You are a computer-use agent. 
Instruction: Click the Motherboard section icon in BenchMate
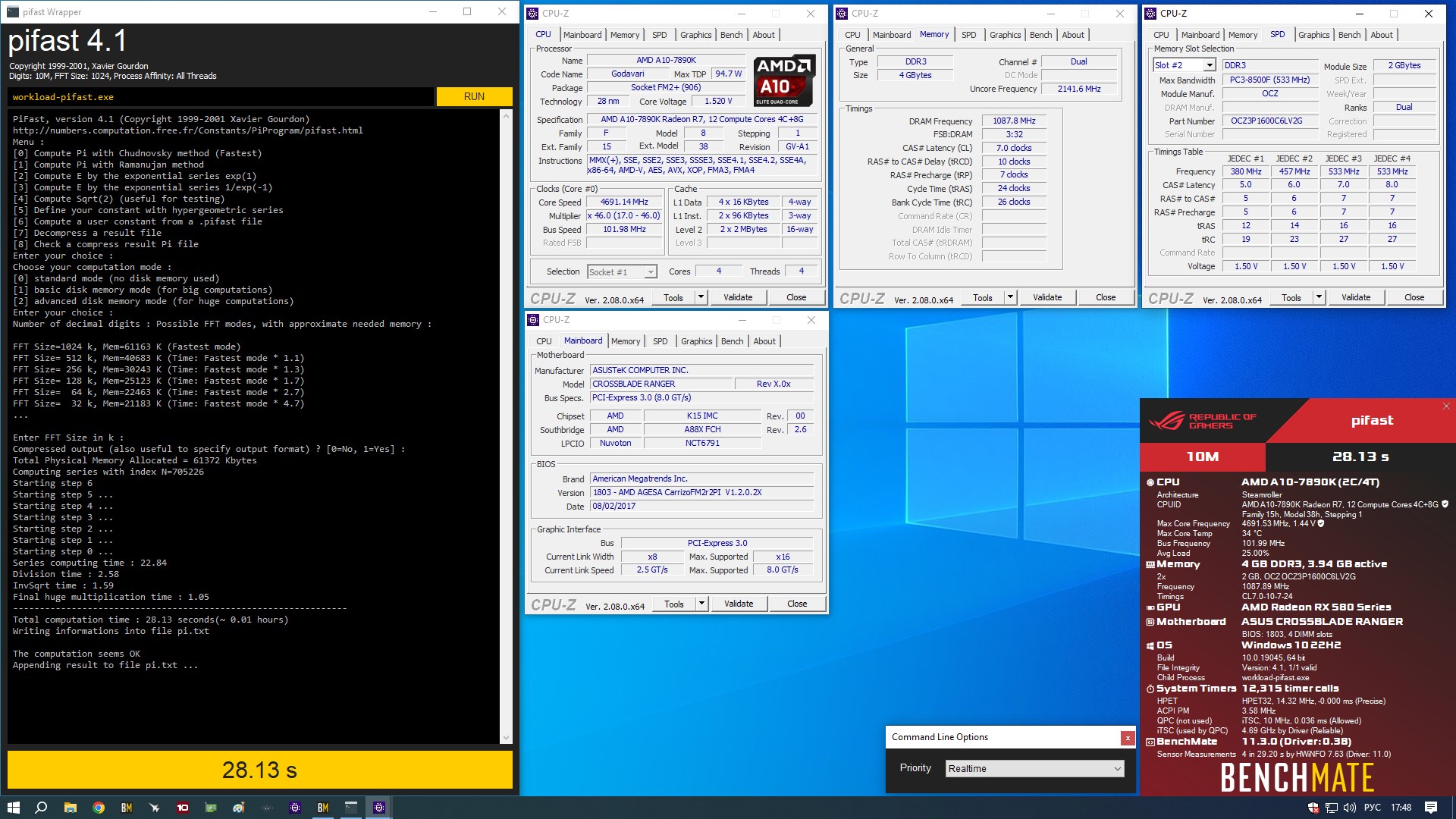(1150, 622)
